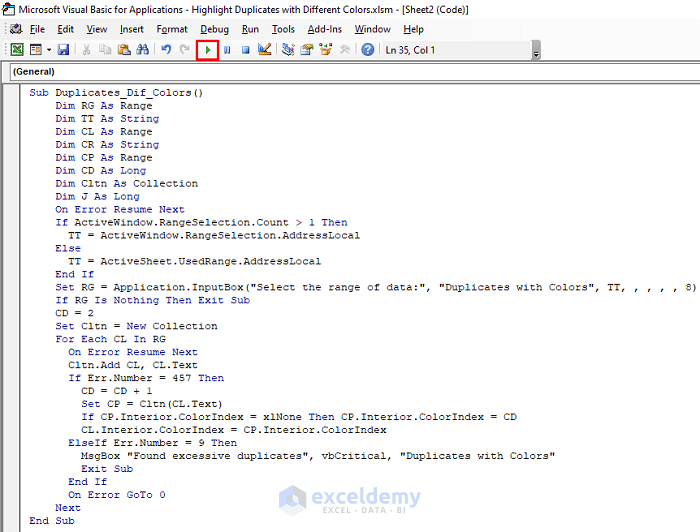Click the Redo arrow icon
700x532 pixels.
pyautogui.click(x=184, y=50)
